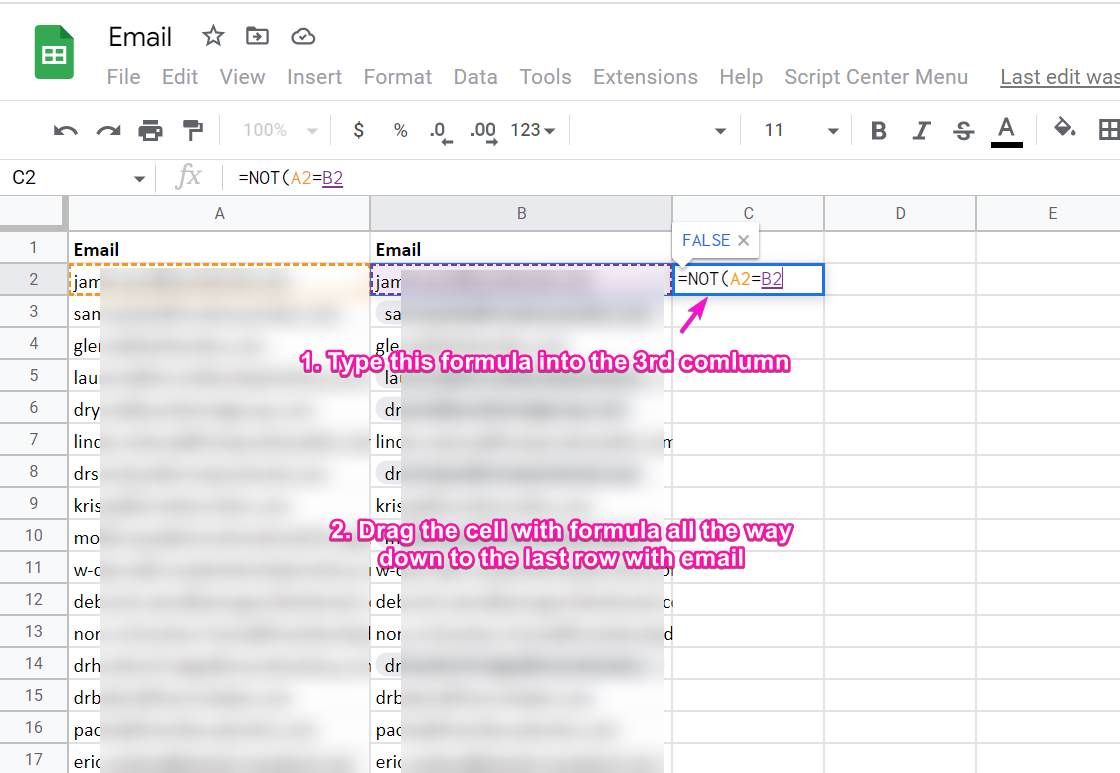Apply percent format
This screenshot has height=773, width=1120.
coord(399,130)
